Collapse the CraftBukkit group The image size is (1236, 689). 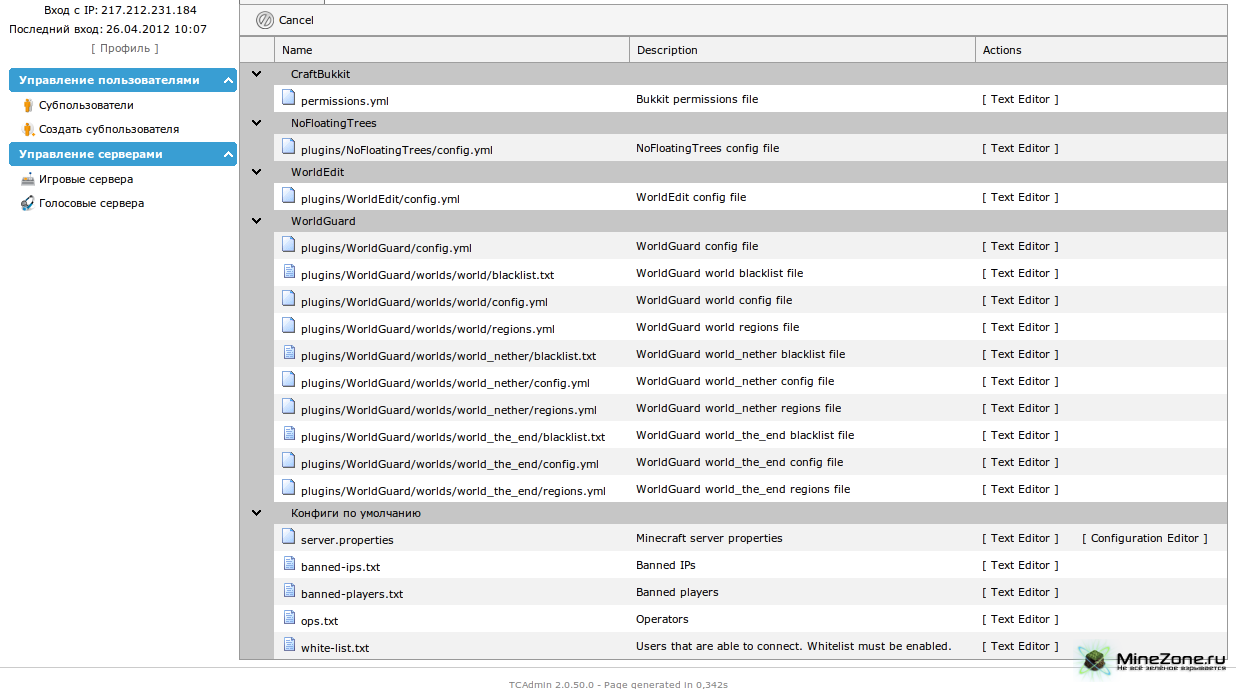257,74
